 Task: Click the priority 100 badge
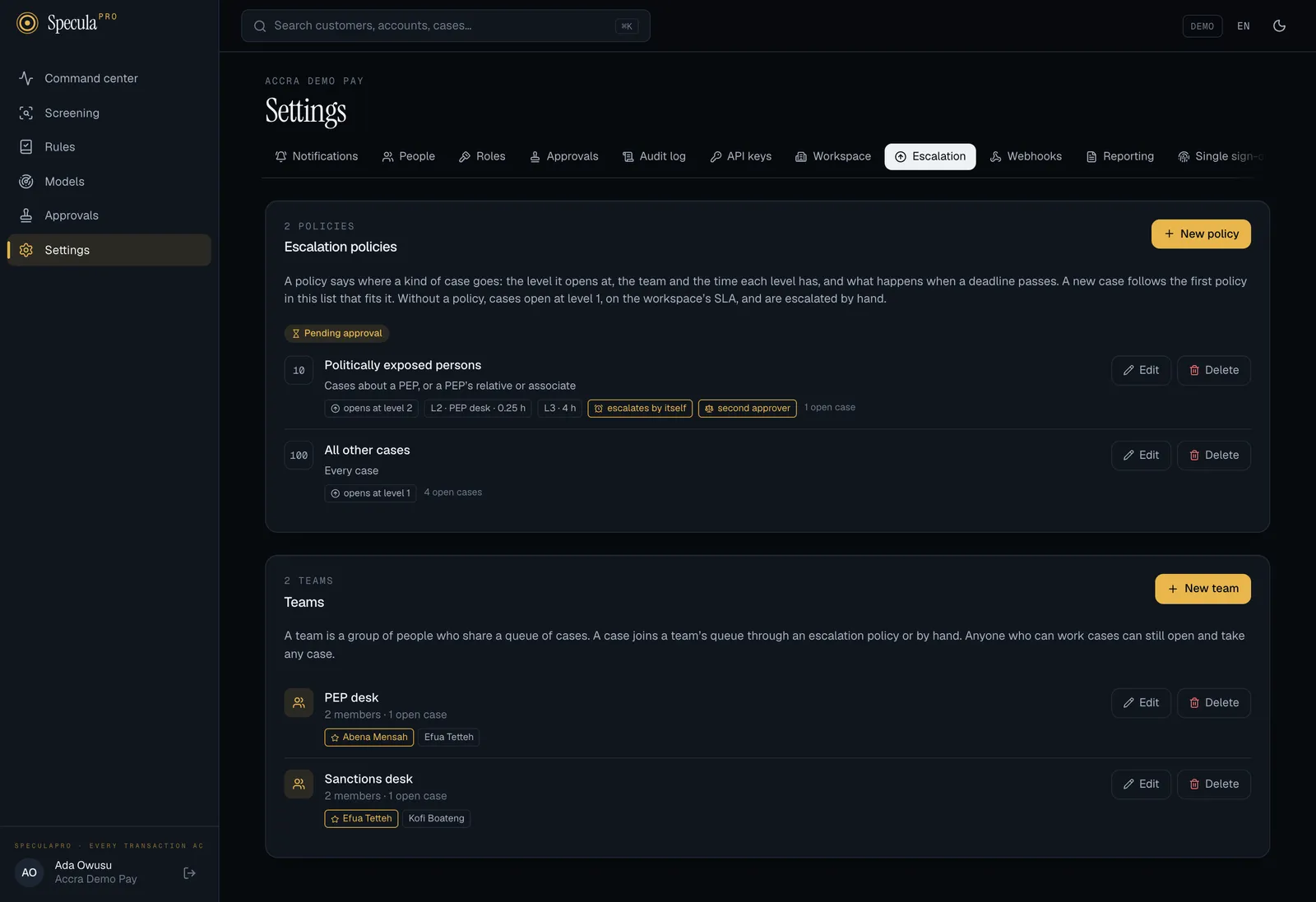pyautogui.click(x=299, y=455)
